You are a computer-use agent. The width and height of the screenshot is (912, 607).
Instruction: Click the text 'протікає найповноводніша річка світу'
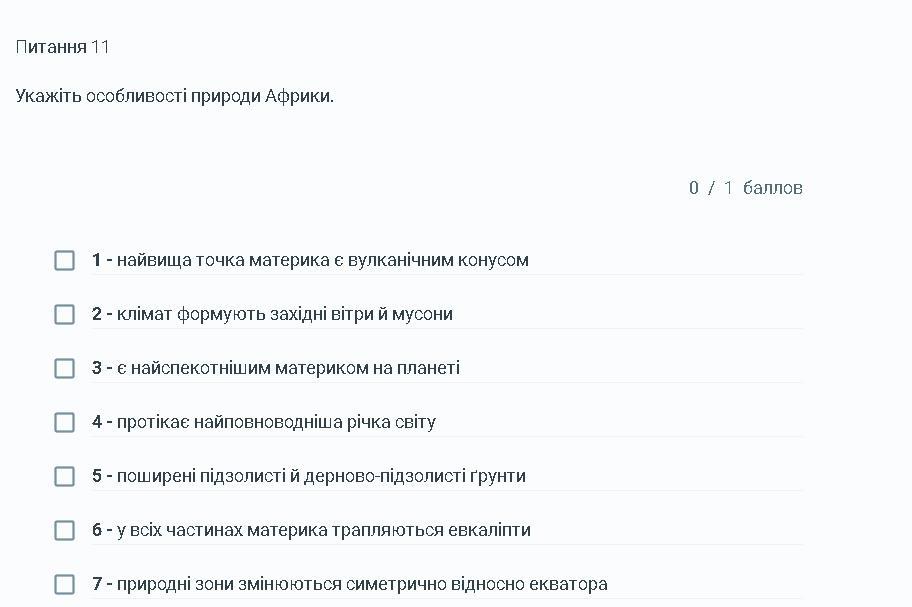276,422
